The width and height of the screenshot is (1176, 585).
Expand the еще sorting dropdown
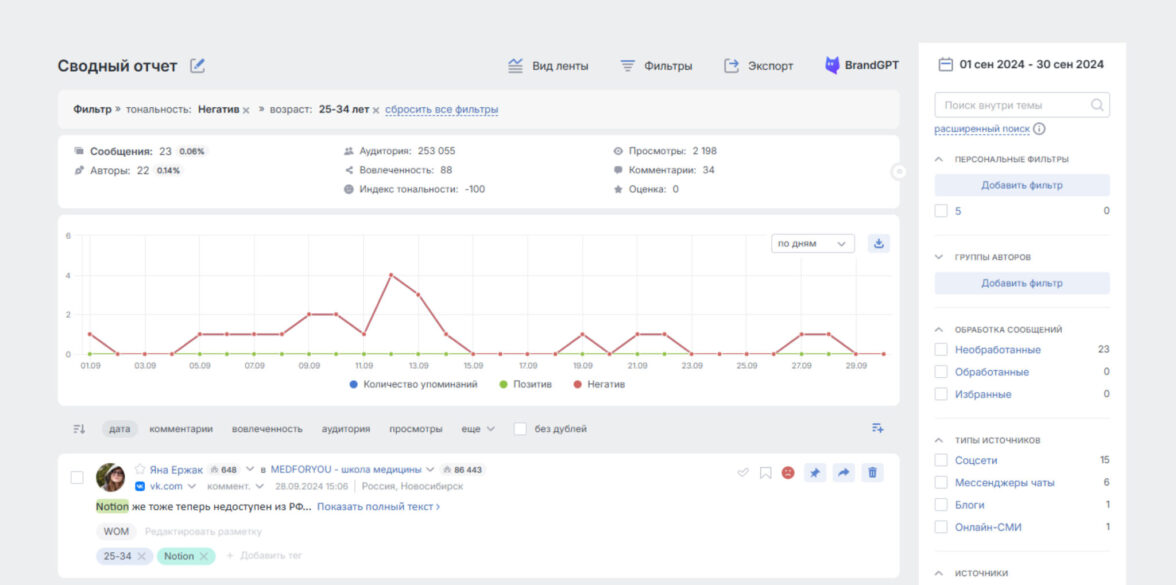477,429
